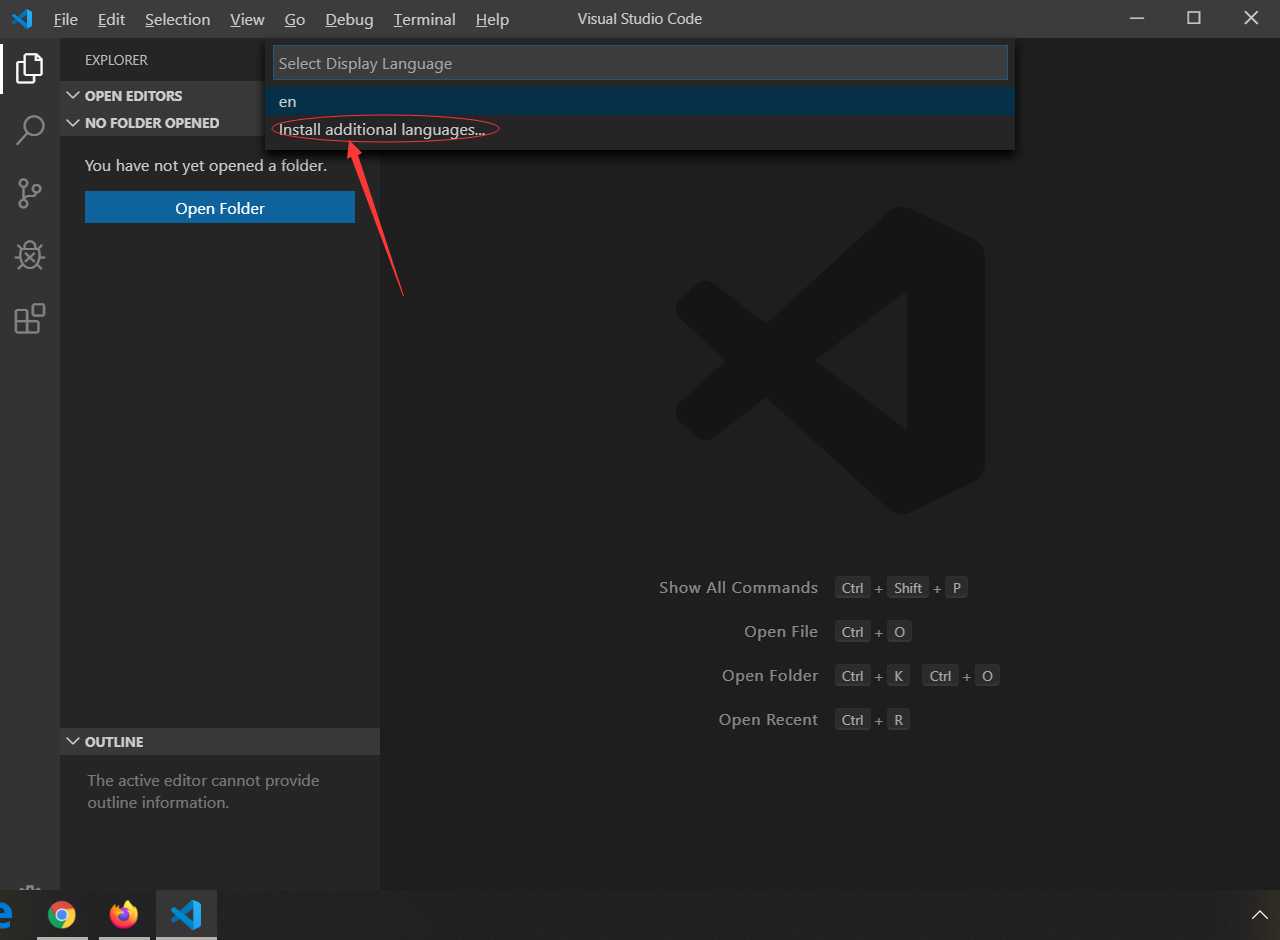Focus the Select Display Language input
This screenshot has height=940, width=1280.
(640, 63)
